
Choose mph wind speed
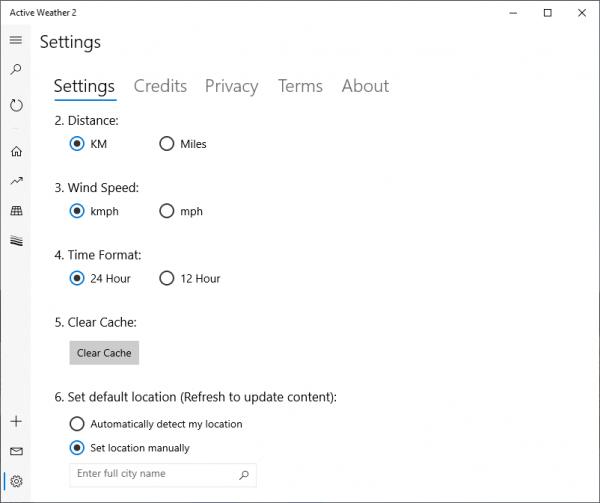(x=181, y=211)
